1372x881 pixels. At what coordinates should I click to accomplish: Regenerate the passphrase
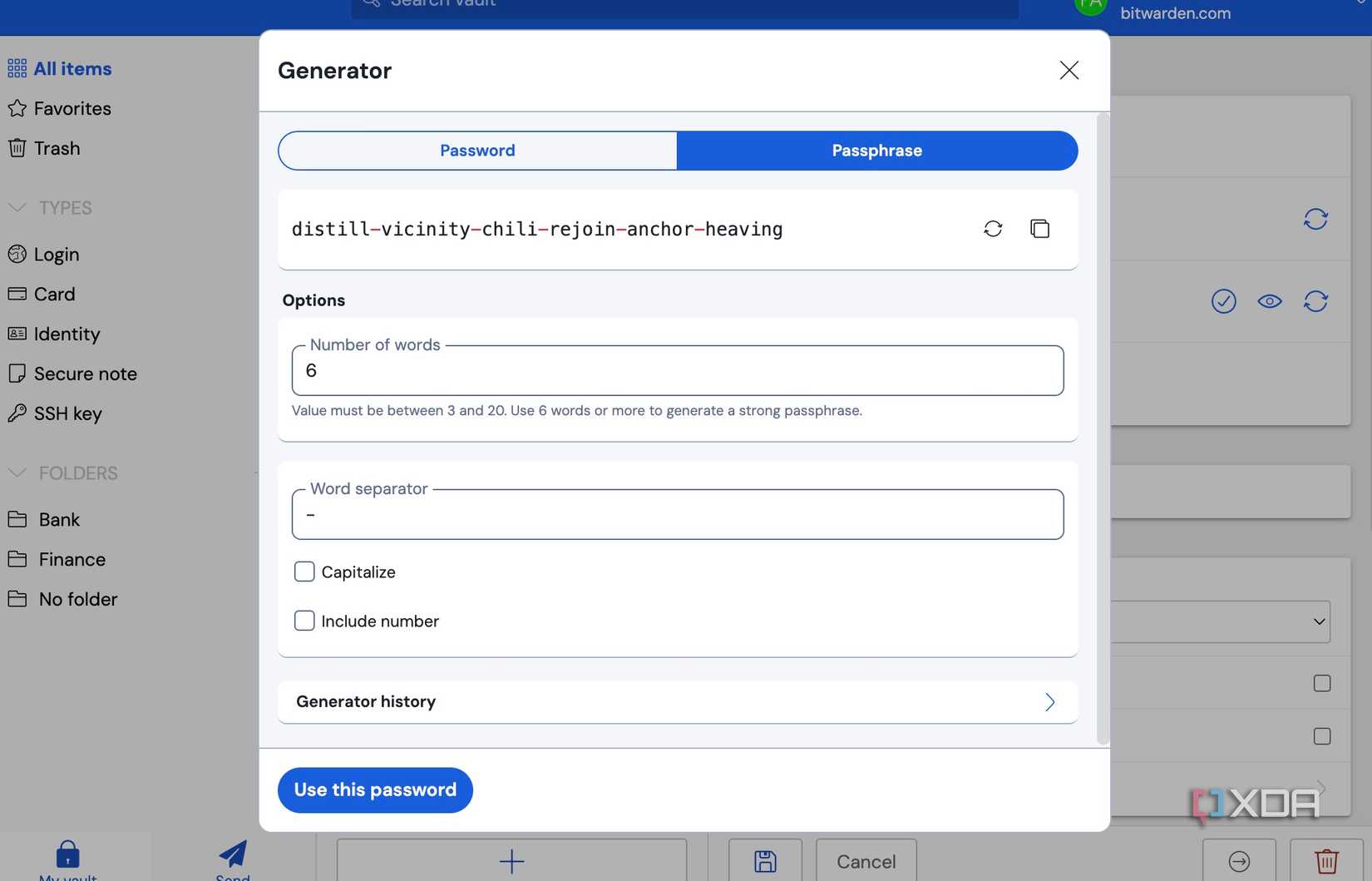tap(993, 228)
